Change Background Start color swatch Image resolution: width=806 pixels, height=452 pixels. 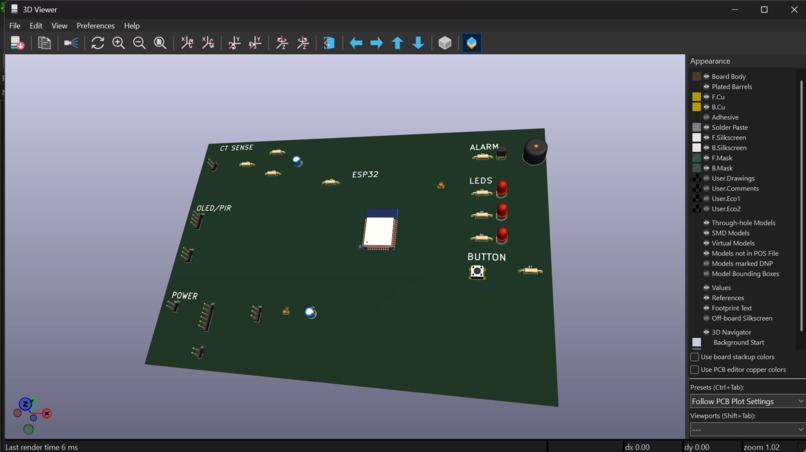[x=697, y=342]
